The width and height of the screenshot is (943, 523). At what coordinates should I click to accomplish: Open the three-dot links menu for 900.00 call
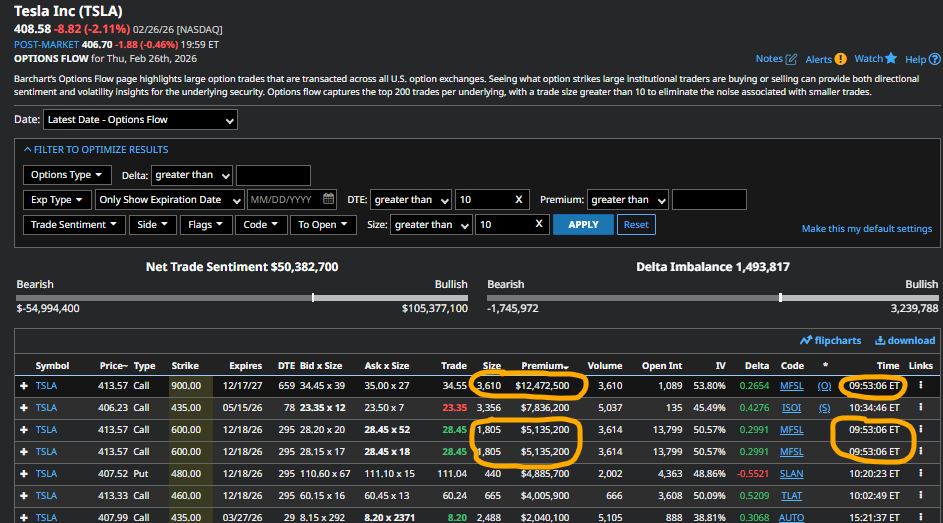pyautogui.click(x=921, y=385)
